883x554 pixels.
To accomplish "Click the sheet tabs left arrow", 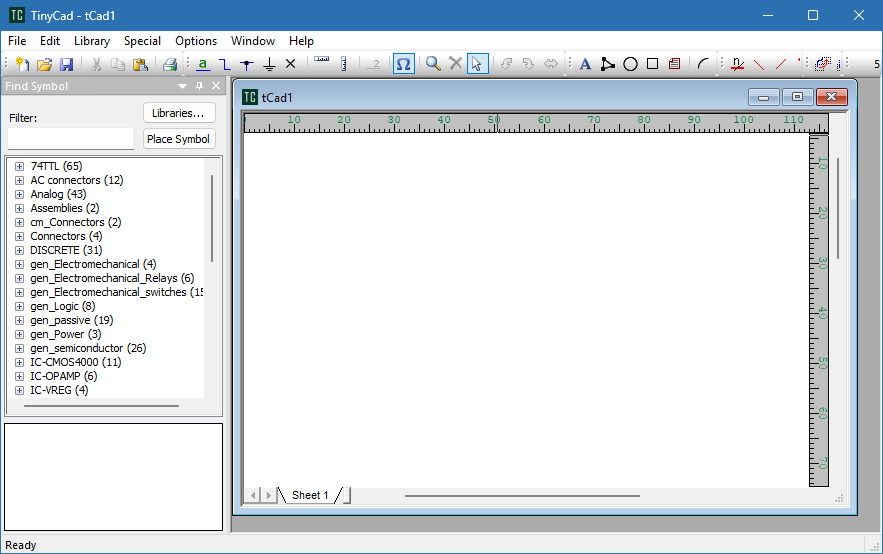I will [x=253, y=495].
